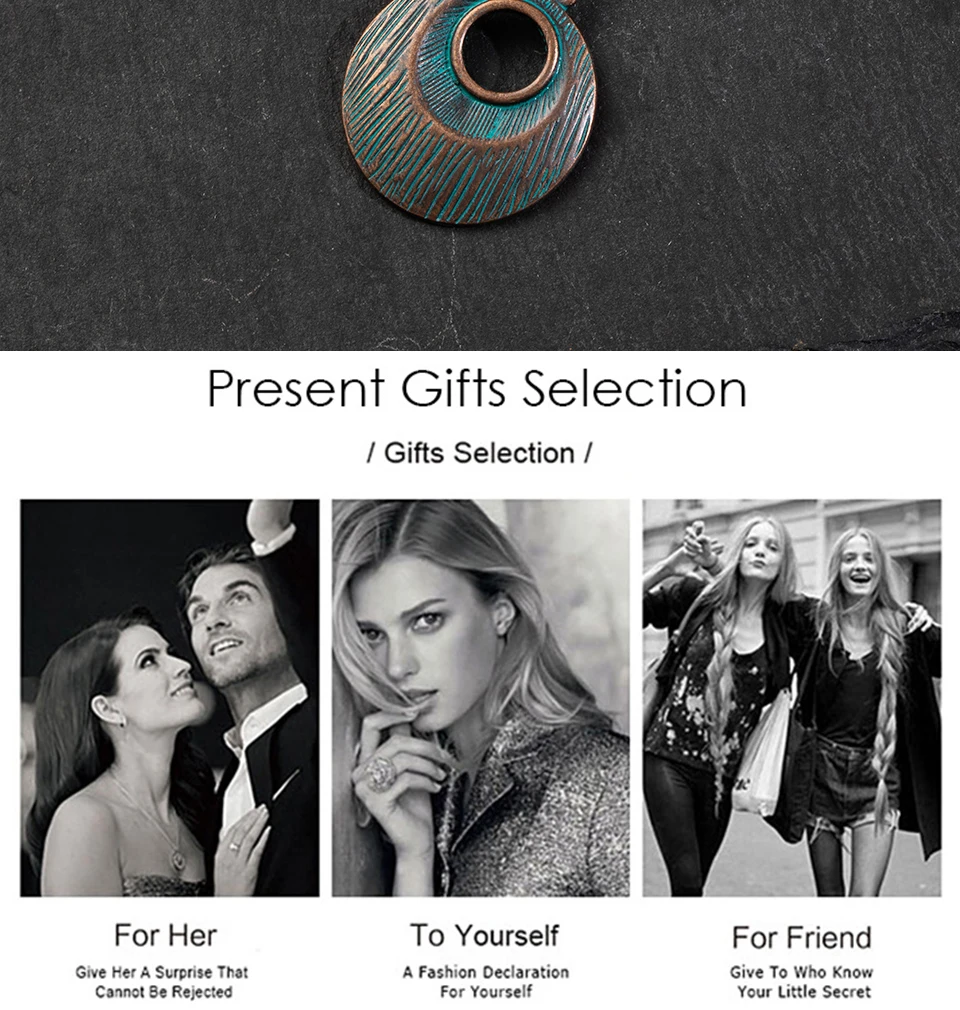Select the To Yourself label

point(485,935)
